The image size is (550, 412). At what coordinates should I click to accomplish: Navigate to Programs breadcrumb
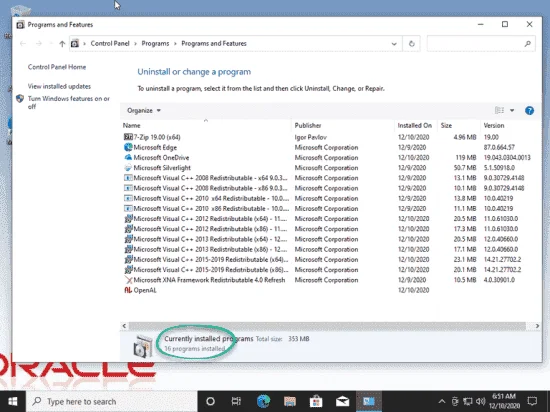pyautogui.click(x=155, y=43)
